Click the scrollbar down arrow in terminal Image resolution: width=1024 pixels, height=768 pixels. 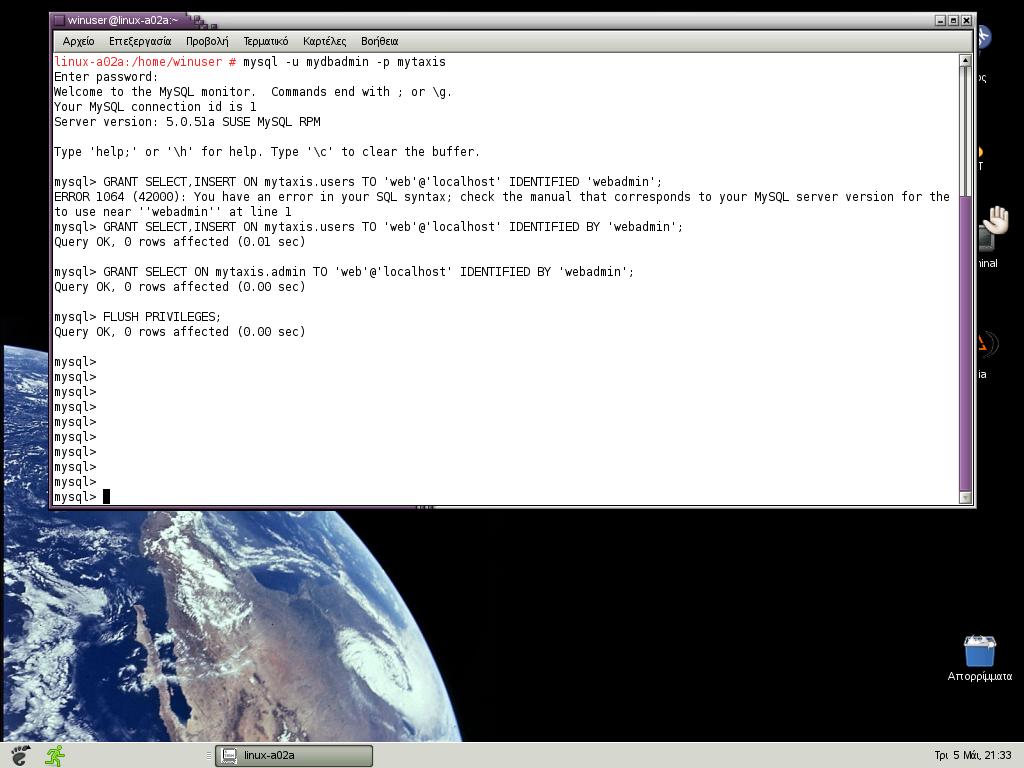pyautogui.click(x=965, y=498)
